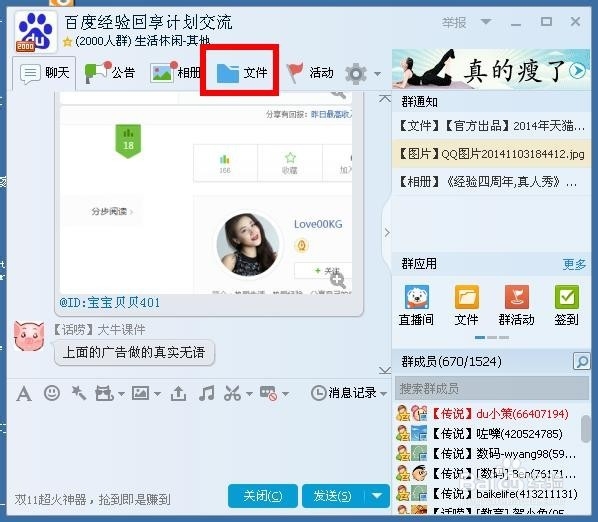The width and height of the screenshot is (598, 522).
Task: Click the group settings gear icon
Action: click(356, 73)
